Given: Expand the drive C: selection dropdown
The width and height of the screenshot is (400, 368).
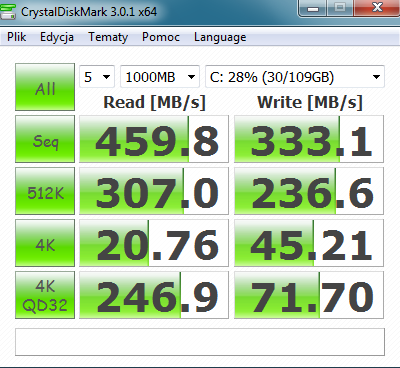Looking at the screenshot, I should [295, 77].
